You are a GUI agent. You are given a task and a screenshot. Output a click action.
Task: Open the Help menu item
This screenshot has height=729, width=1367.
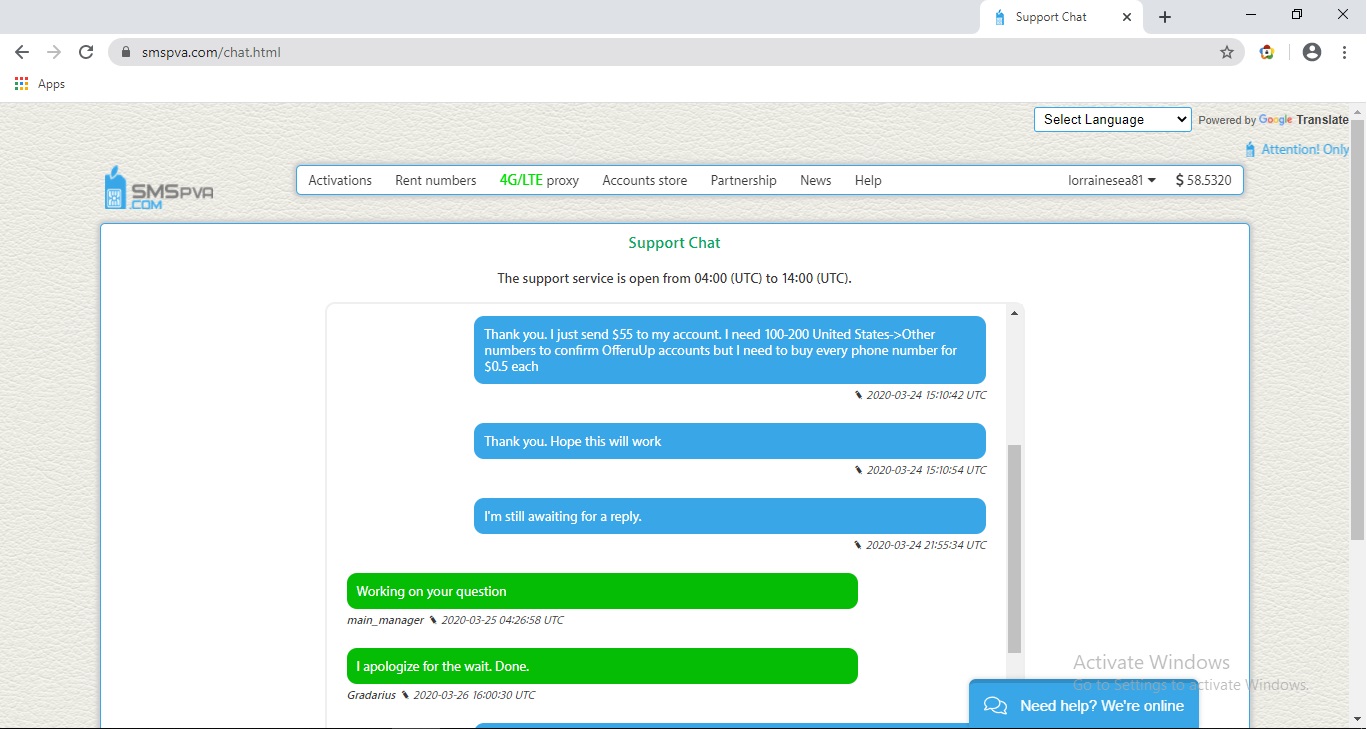point(868,180)
